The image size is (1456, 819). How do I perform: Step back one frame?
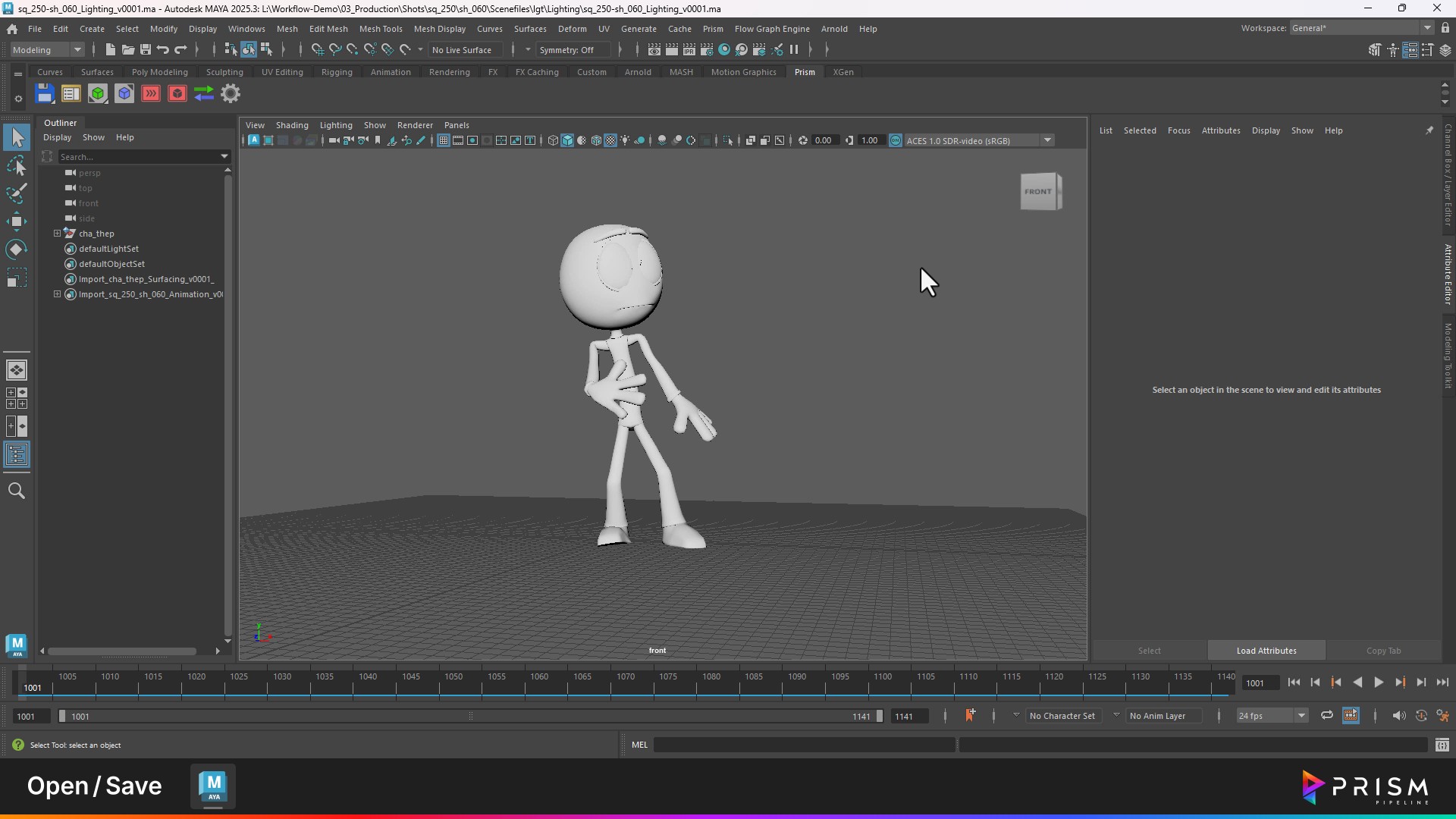(x=1315, y=682)
